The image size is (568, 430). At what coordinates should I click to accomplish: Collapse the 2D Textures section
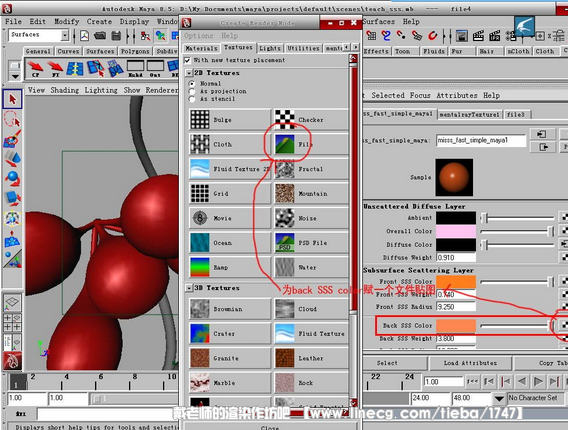(189, 73)
